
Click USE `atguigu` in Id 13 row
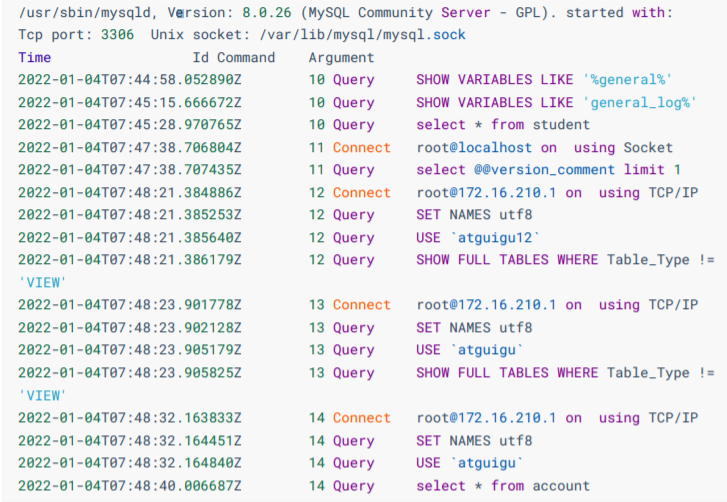pyautogui.click(x=470, y=350)
